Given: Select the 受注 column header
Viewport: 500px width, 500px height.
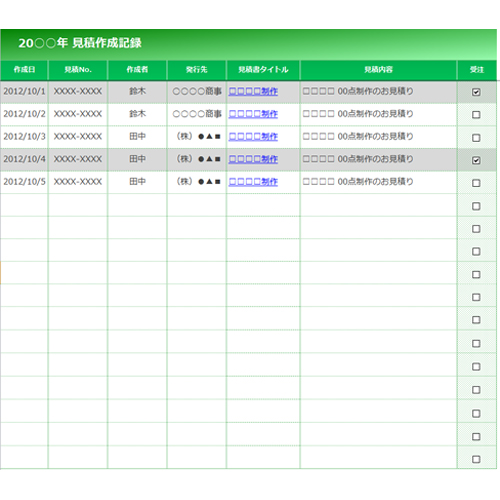Looking at the screenshot, I should tap(477, 70).
